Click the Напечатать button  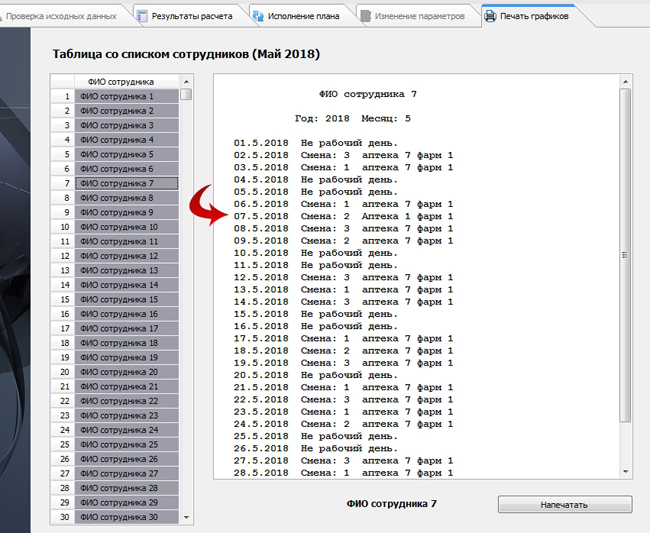(565, 504)
